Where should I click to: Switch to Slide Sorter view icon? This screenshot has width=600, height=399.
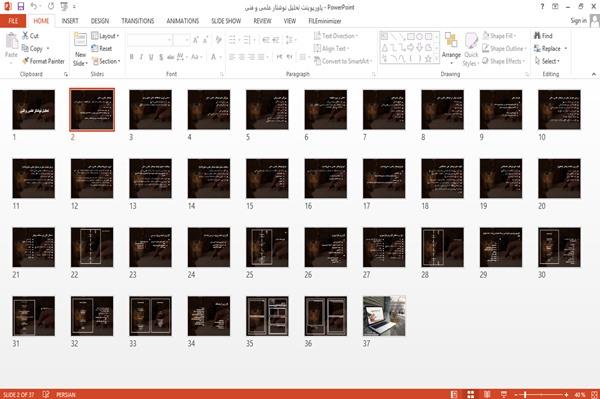point(471,394)
